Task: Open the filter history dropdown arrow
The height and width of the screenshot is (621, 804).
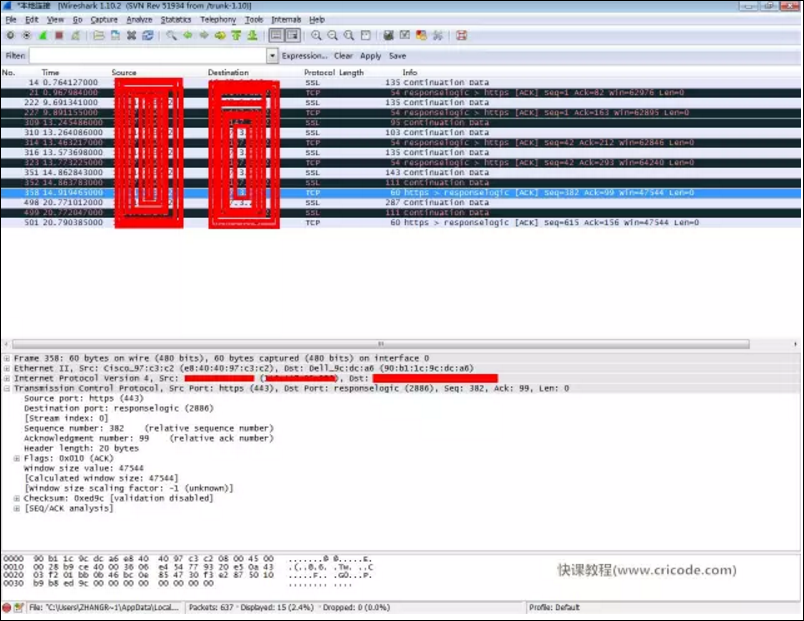Action: click(x=272, y=55)
